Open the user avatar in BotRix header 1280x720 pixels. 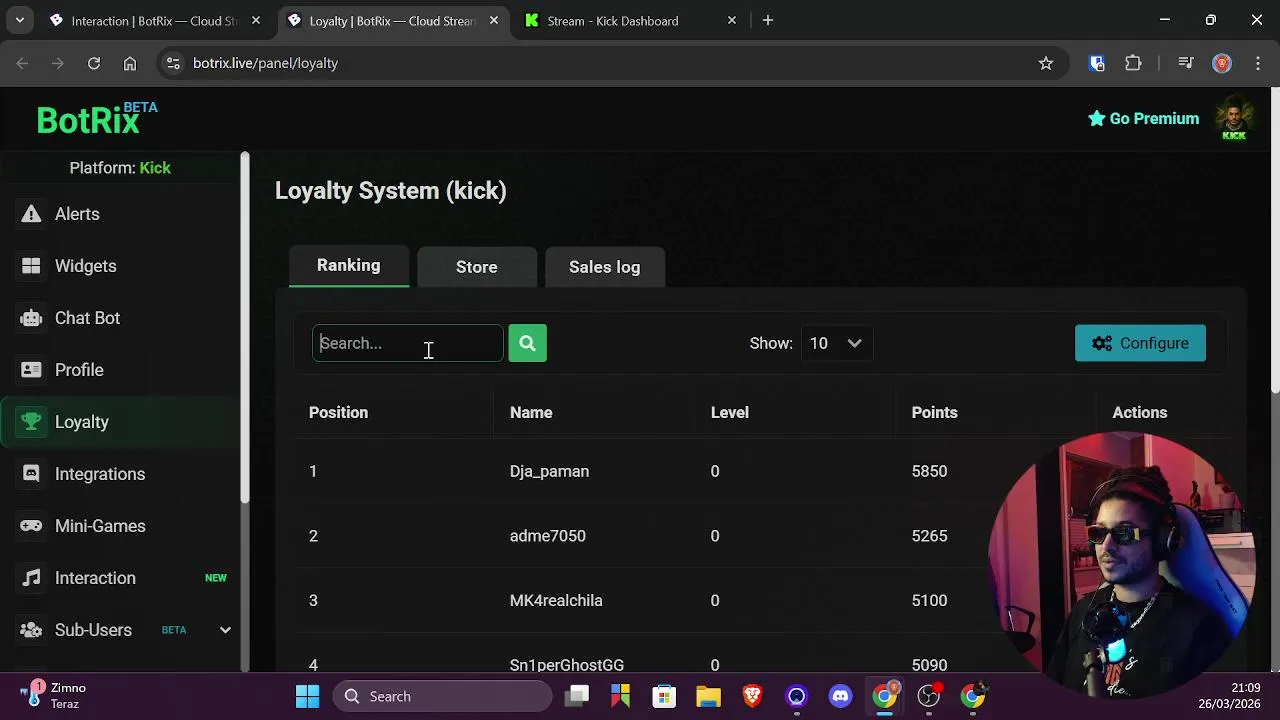[1234, 119]
